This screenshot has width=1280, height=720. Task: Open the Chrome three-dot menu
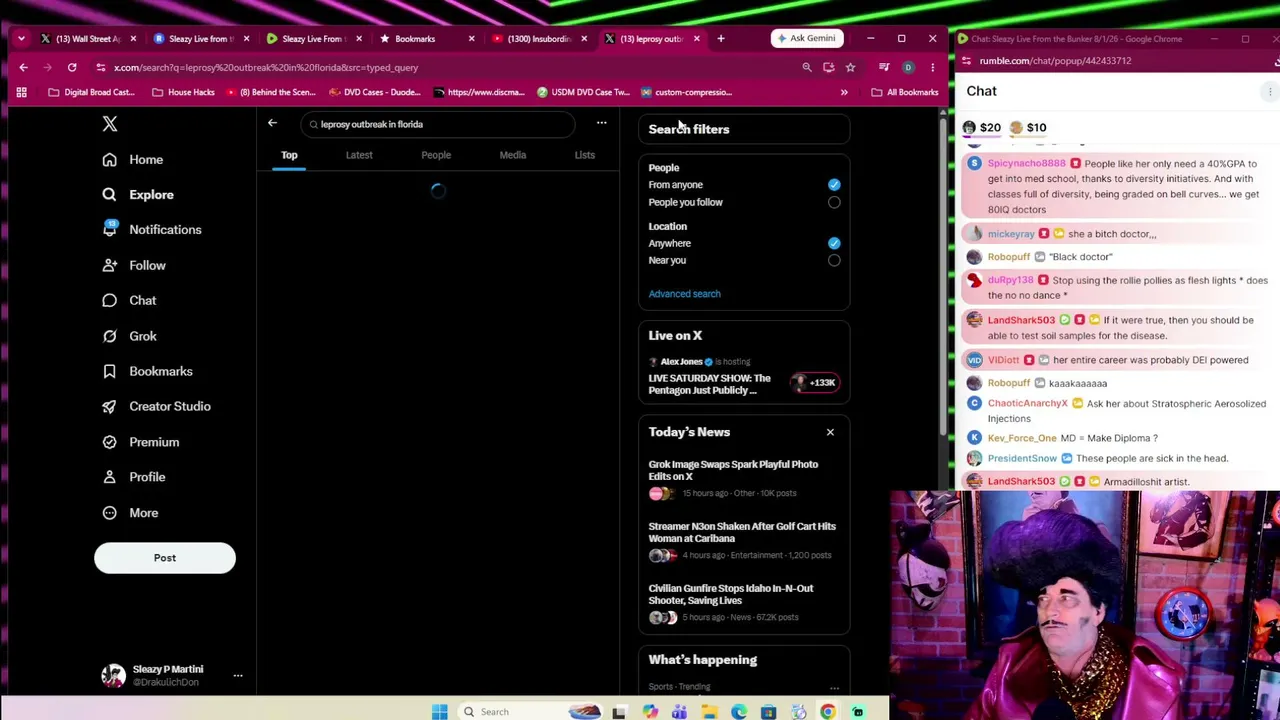[932, 68]
